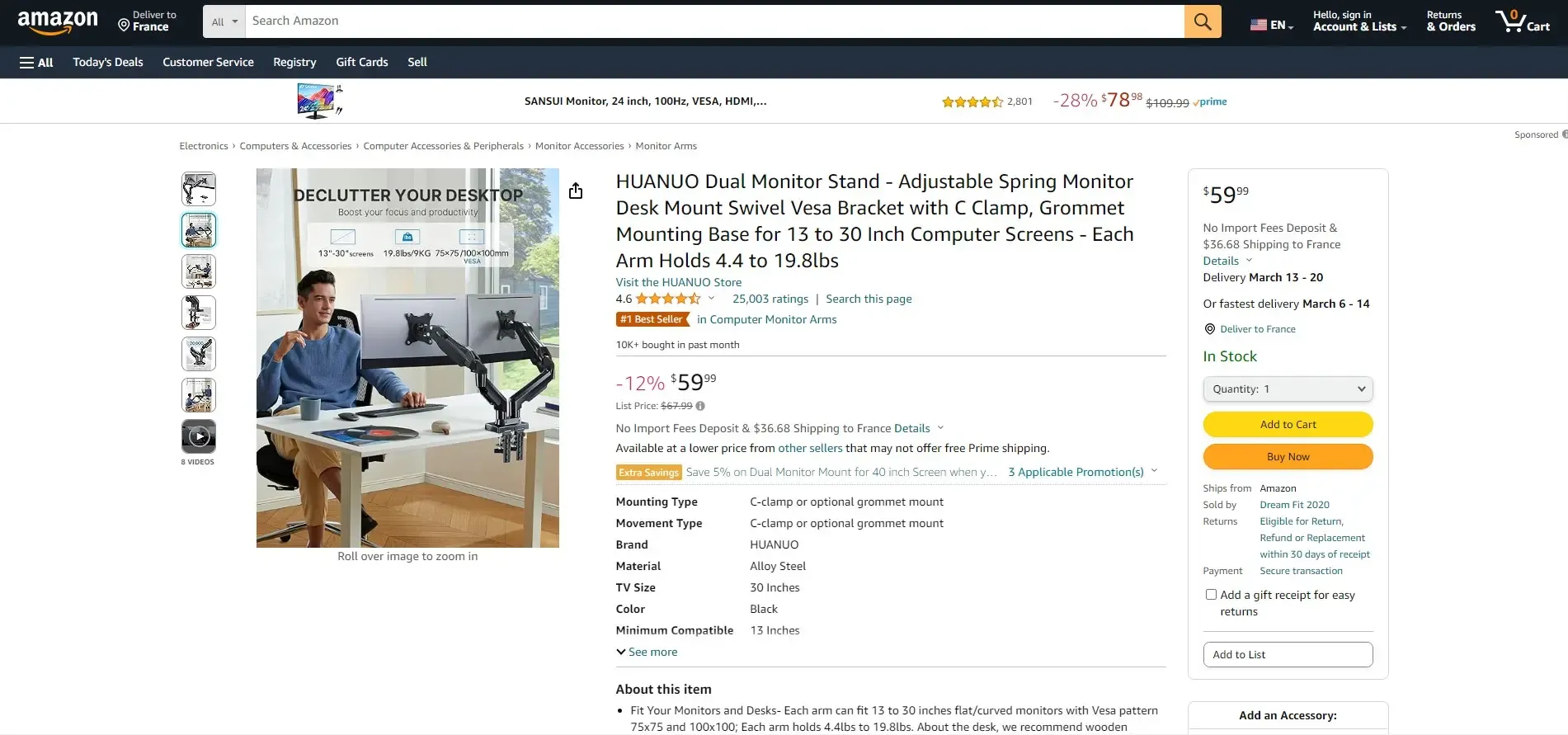Viewport: 1568px width, 735px height.
Task: Expand the 3 Applicable Promotion(s) chevron
Action: click(1154, 471)
